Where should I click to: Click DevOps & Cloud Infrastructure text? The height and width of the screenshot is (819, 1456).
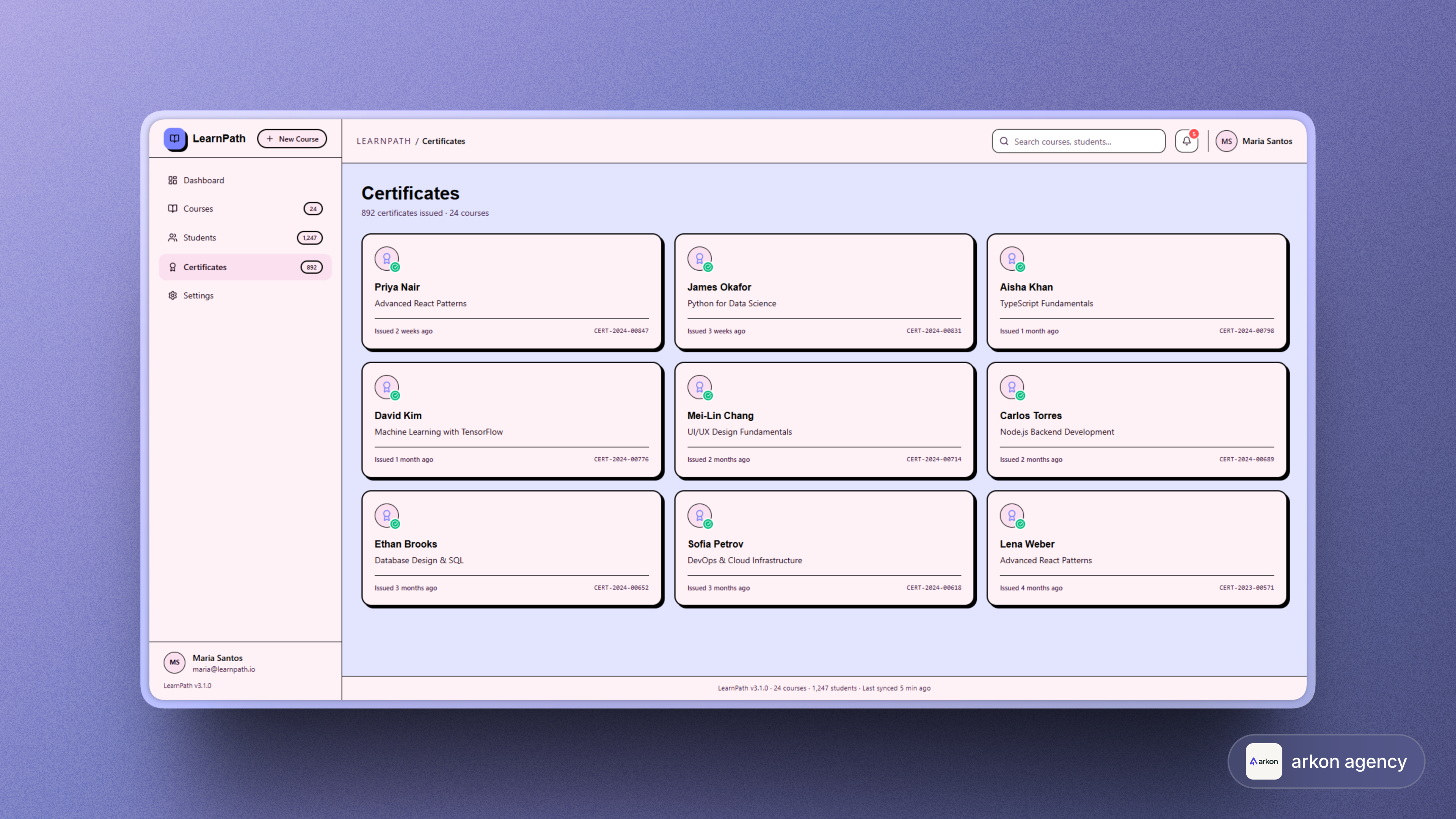744,560
